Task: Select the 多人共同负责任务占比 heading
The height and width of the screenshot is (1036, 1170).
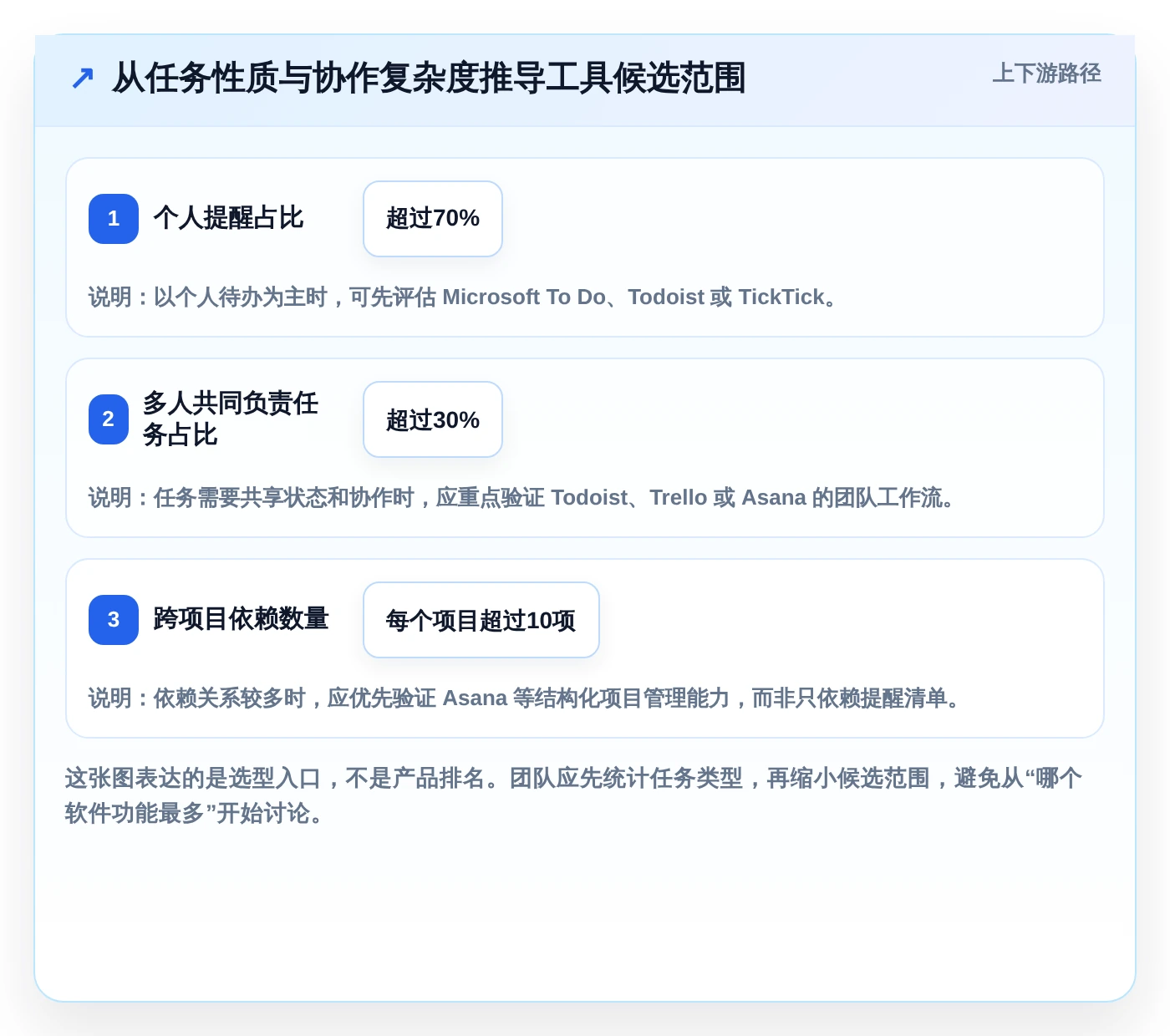Action: (x=231, y=419)
